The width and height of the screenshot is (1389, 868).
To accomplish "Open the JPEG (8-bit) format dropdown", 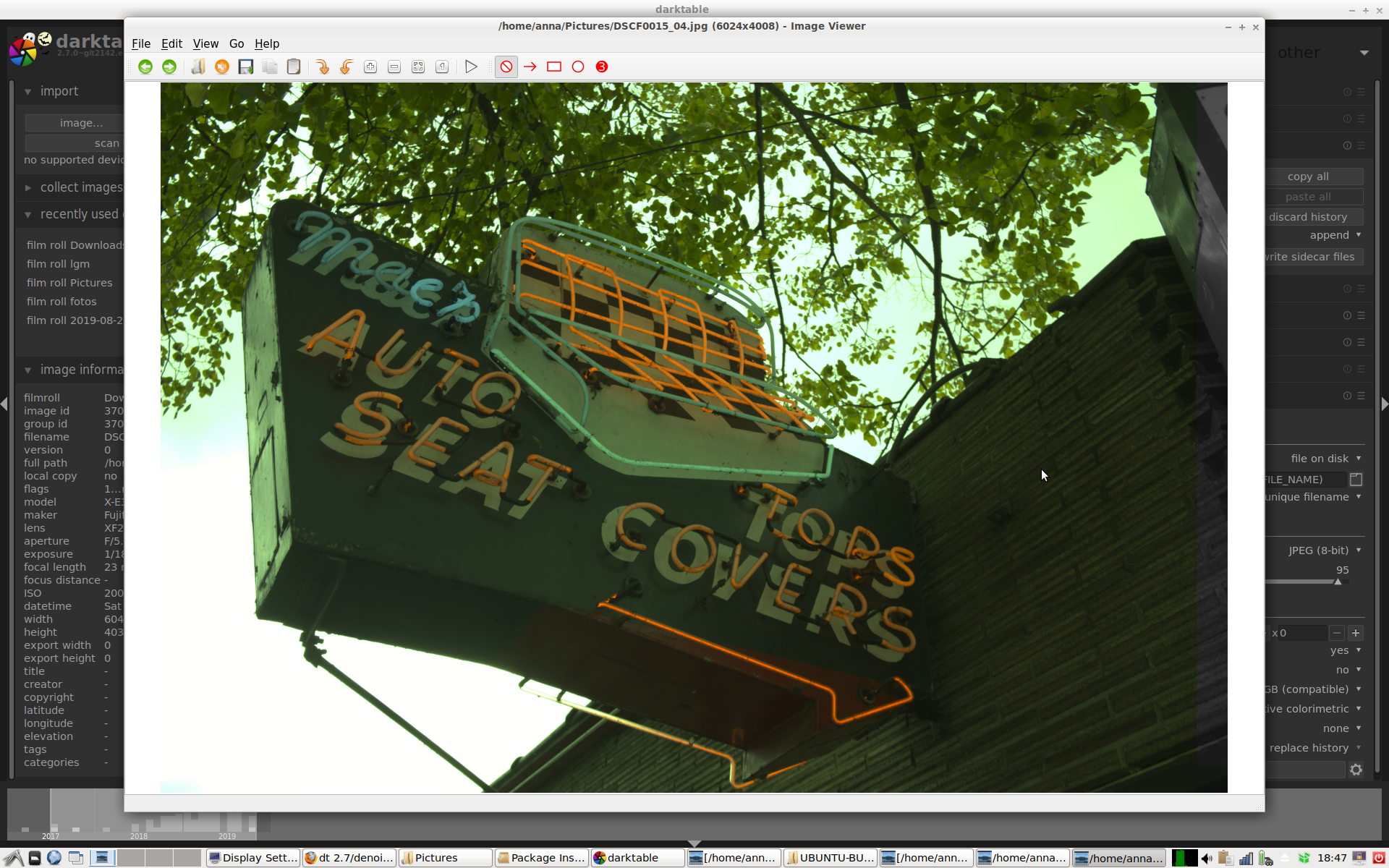I will (1325, 550).
